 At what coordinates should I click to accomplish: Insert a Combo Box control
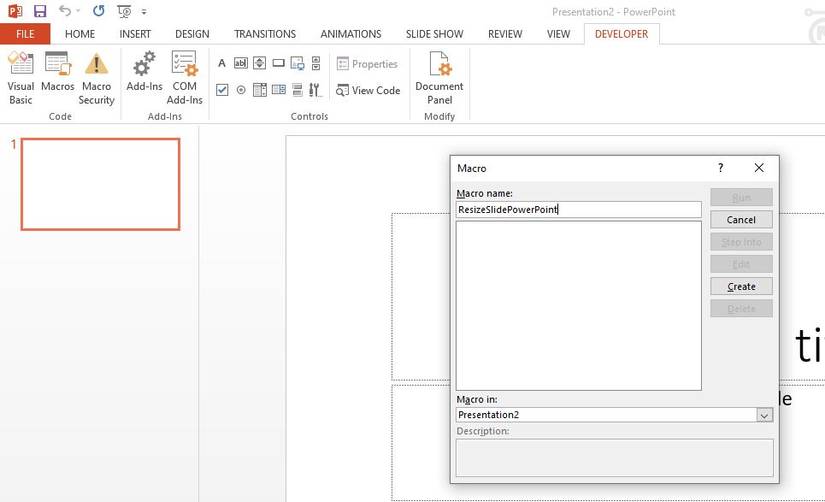pyautogui.click(x=259, y=90)
